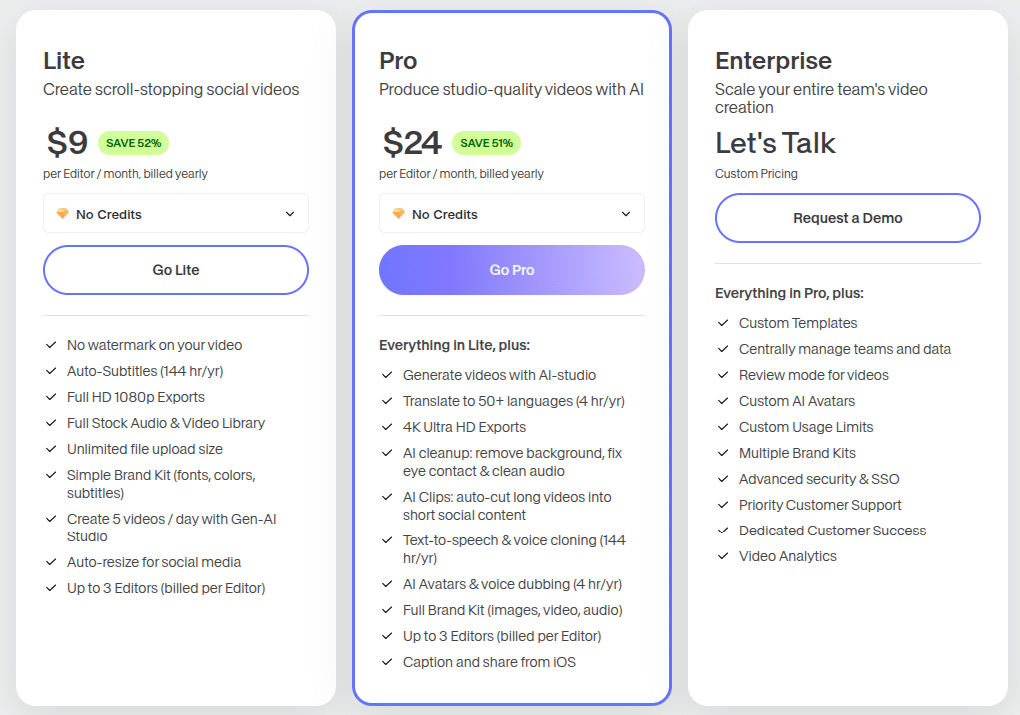
Task: Click checkmark next to "Caption and share from iOS"
Action: point(386,662)
